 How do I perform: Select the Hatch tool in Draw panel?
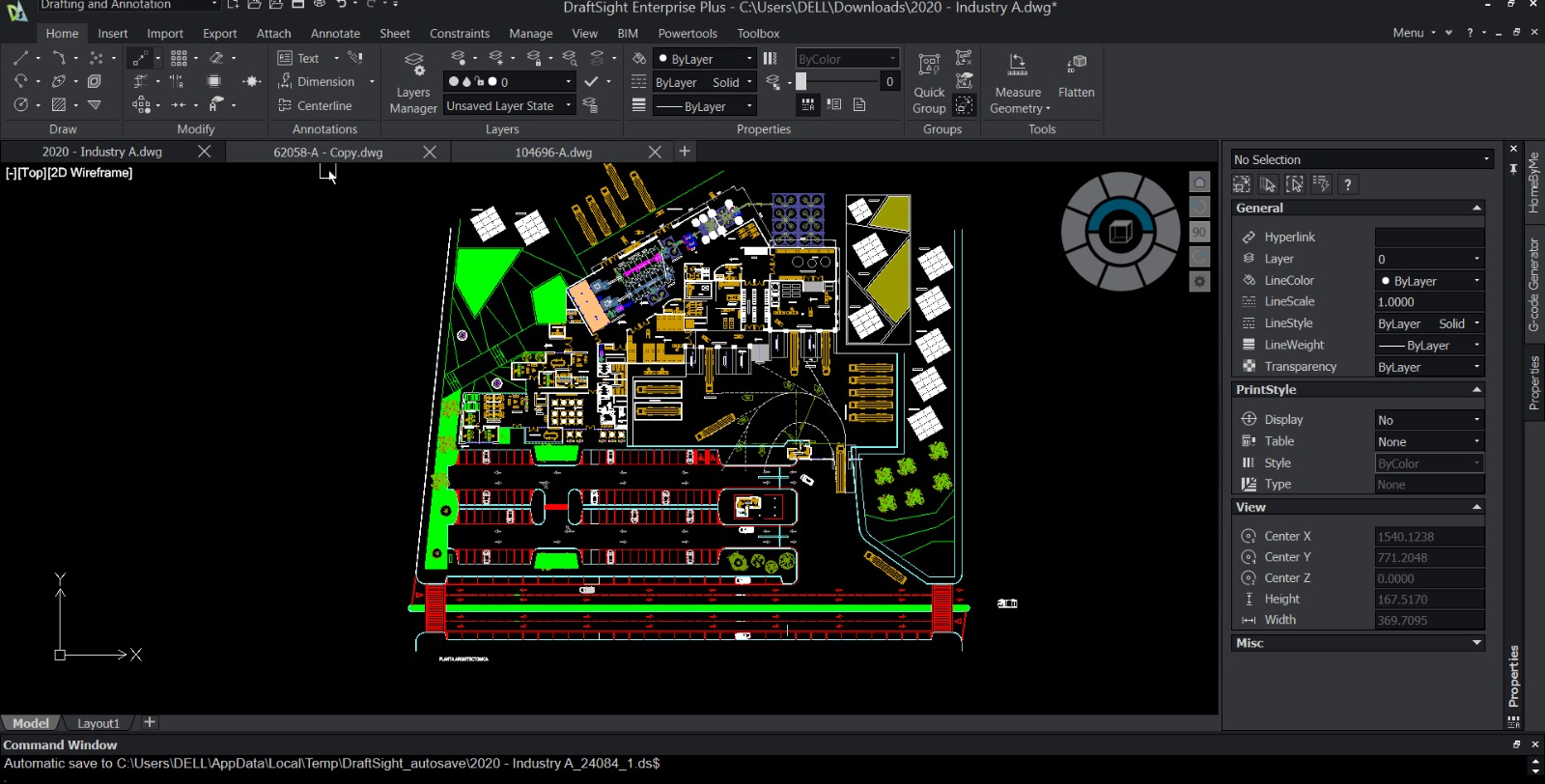[59, 105]
